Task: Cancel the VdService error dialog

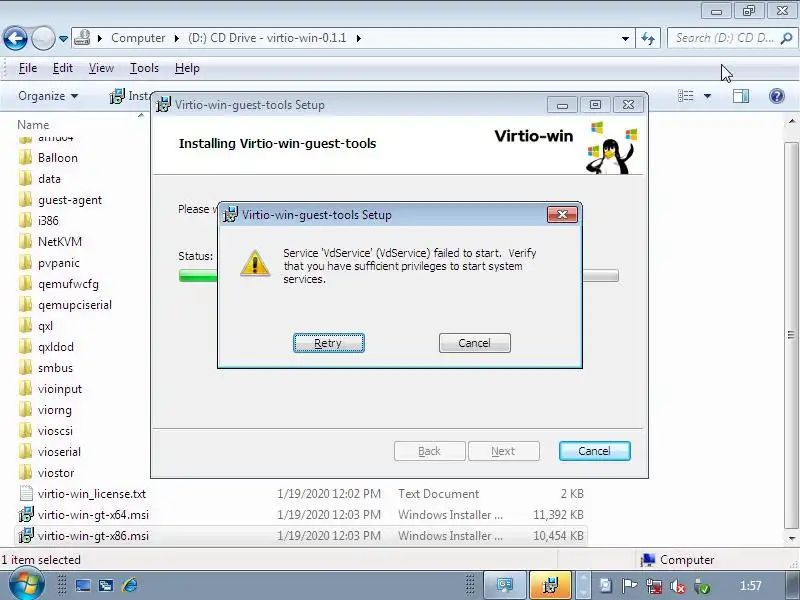Action: (x=474, y=343)
